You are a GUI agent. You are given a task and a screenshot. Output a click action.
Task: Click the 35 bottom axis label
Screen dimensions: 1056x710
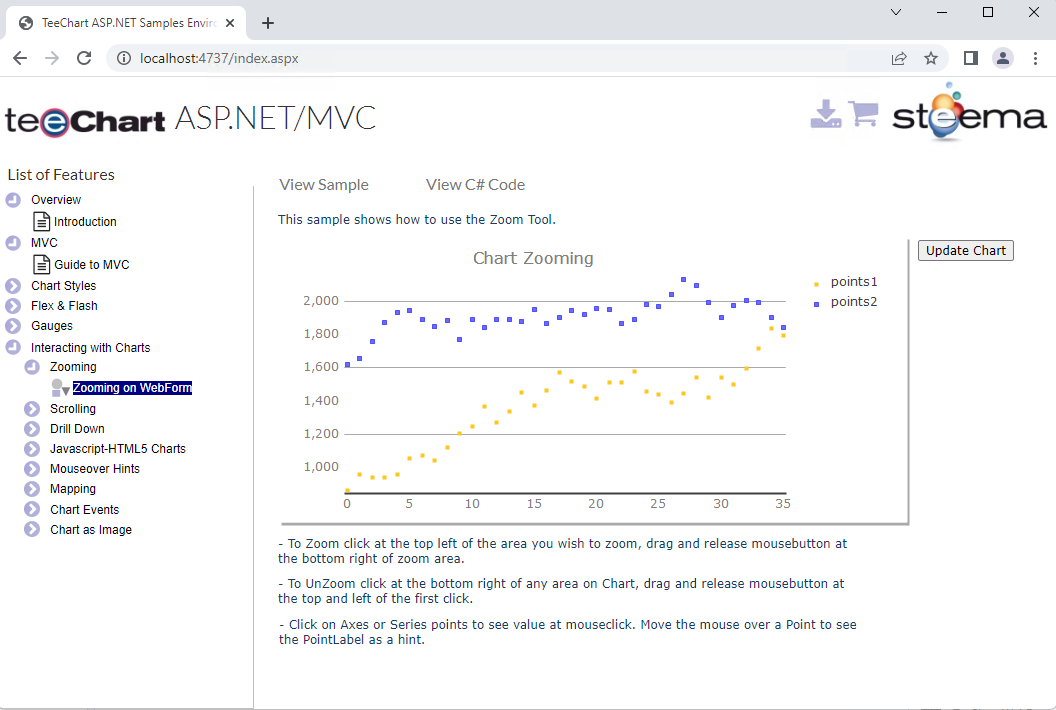coord(783,504)
